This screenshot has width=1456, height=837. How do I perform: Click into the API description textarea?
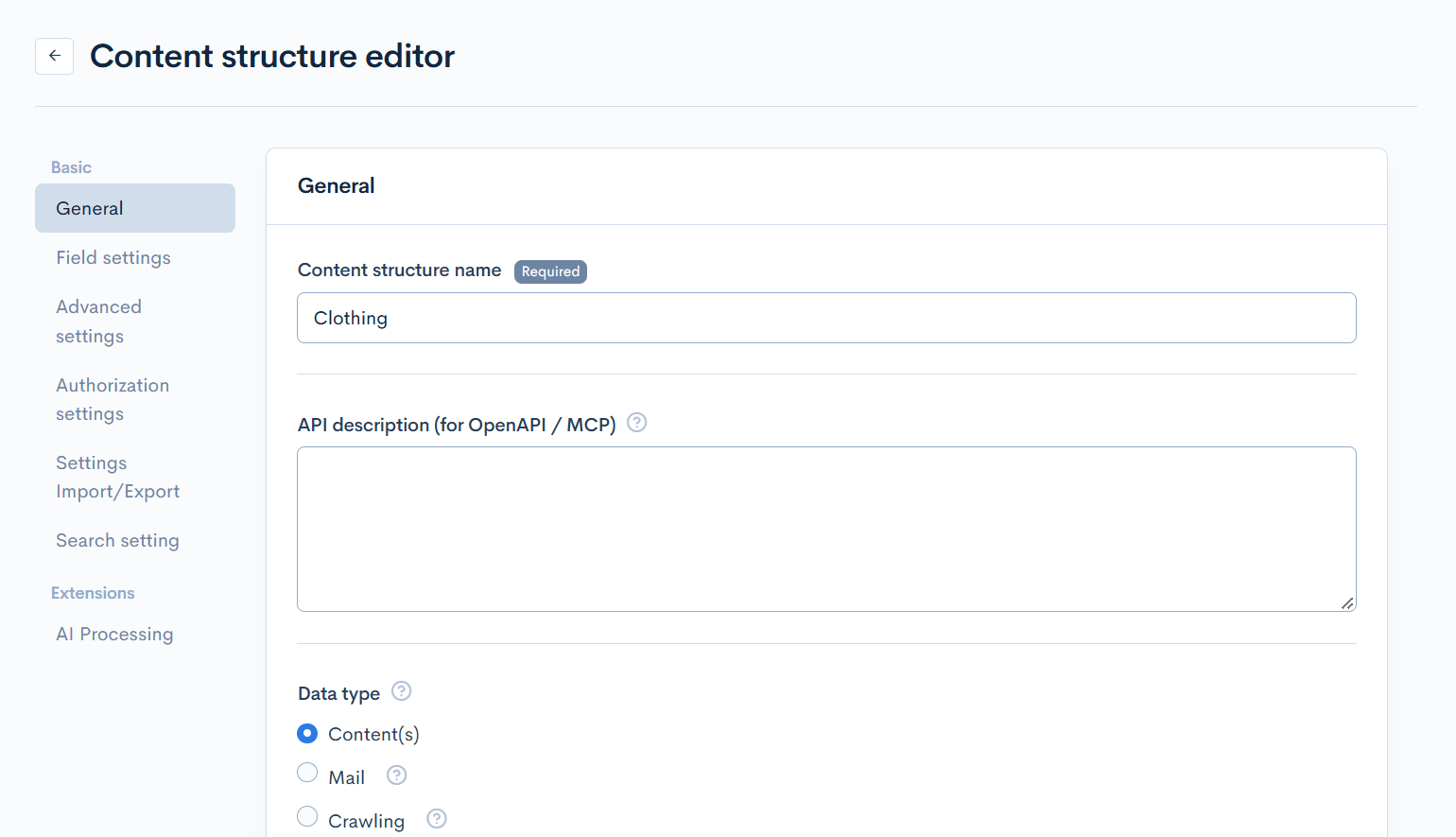(x=826, y=529)
